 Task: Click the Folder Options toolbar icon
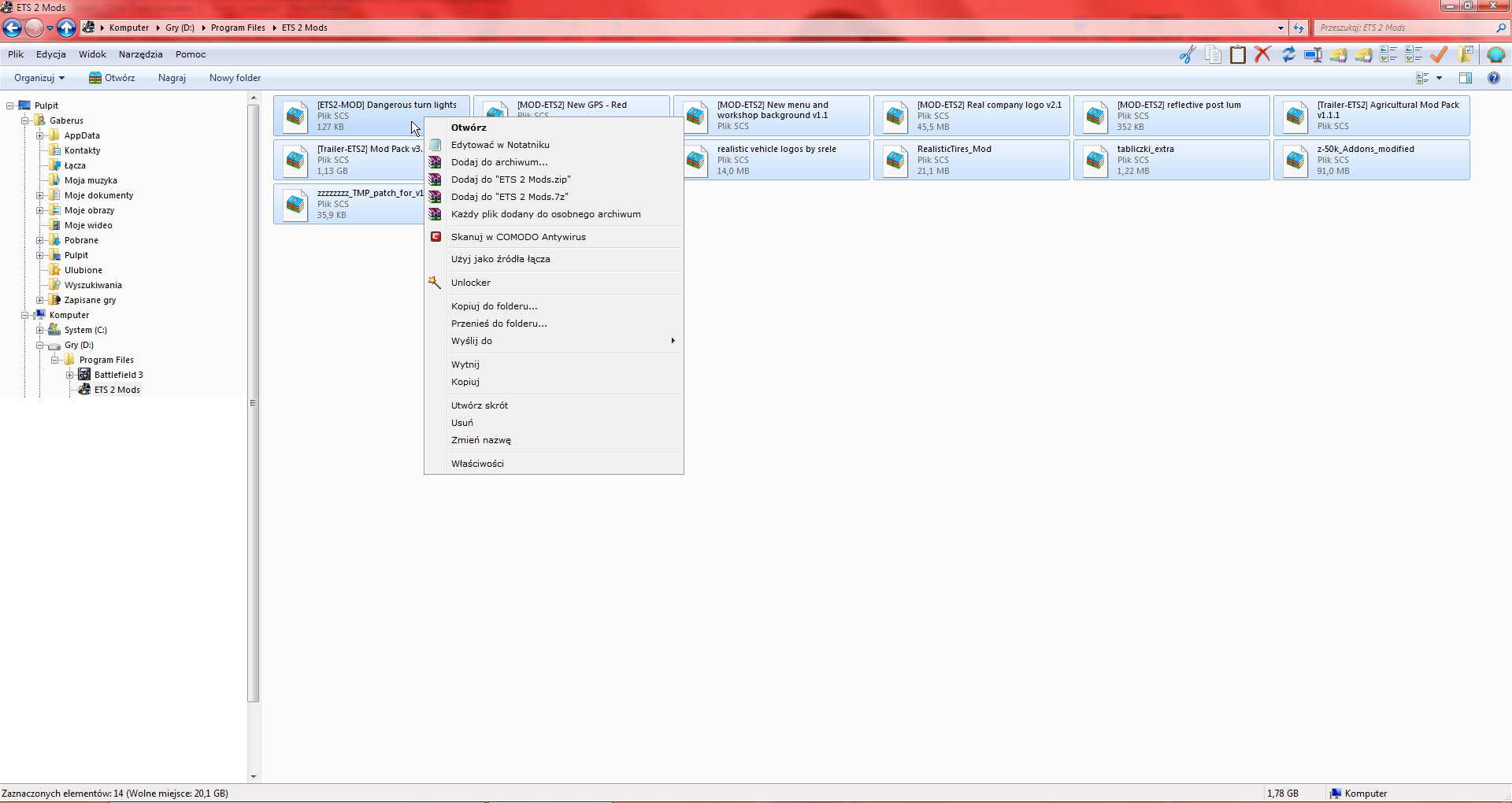click(x=1465, y=54)
